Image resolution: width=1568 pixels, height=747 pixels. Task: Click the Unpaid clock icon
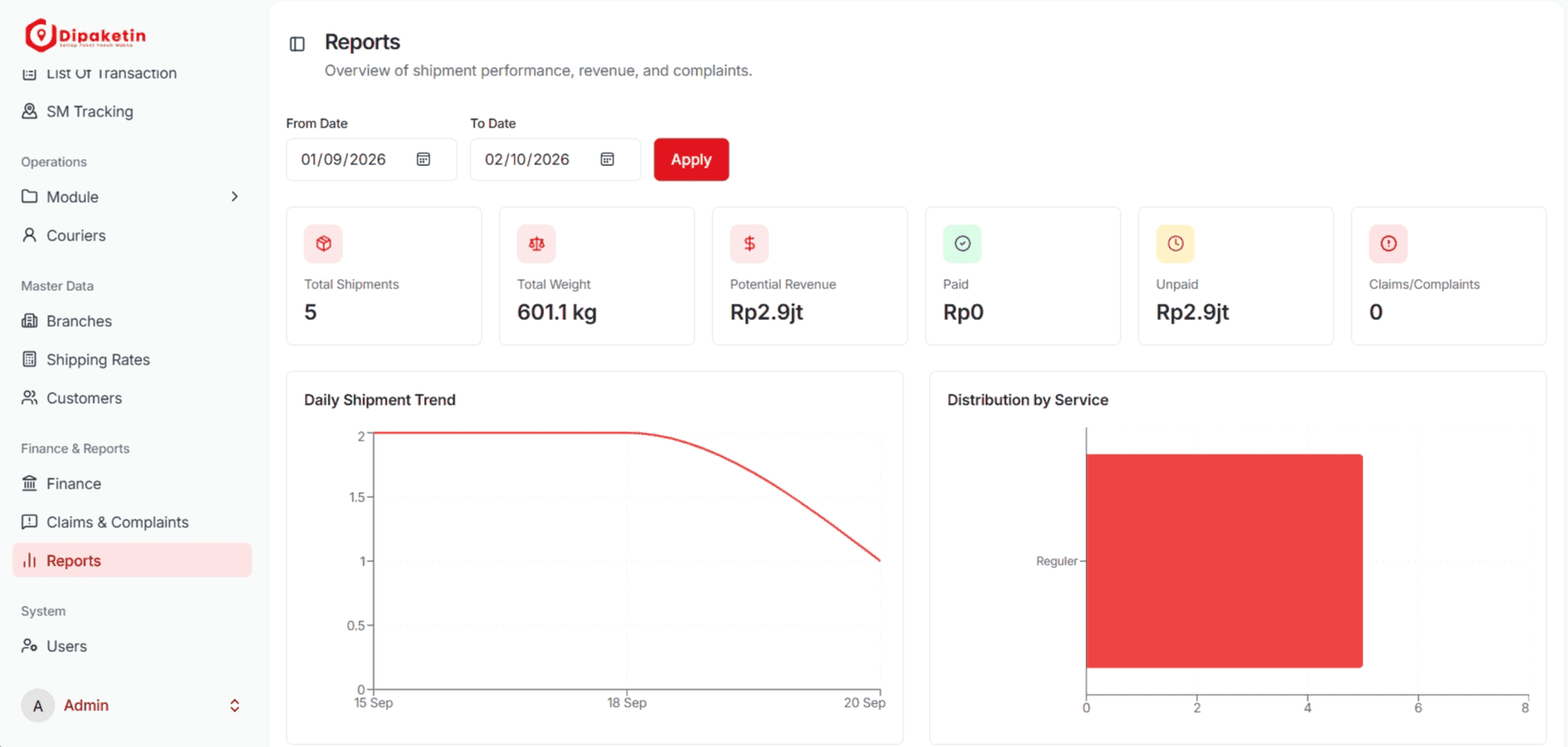coord(1175,244)
